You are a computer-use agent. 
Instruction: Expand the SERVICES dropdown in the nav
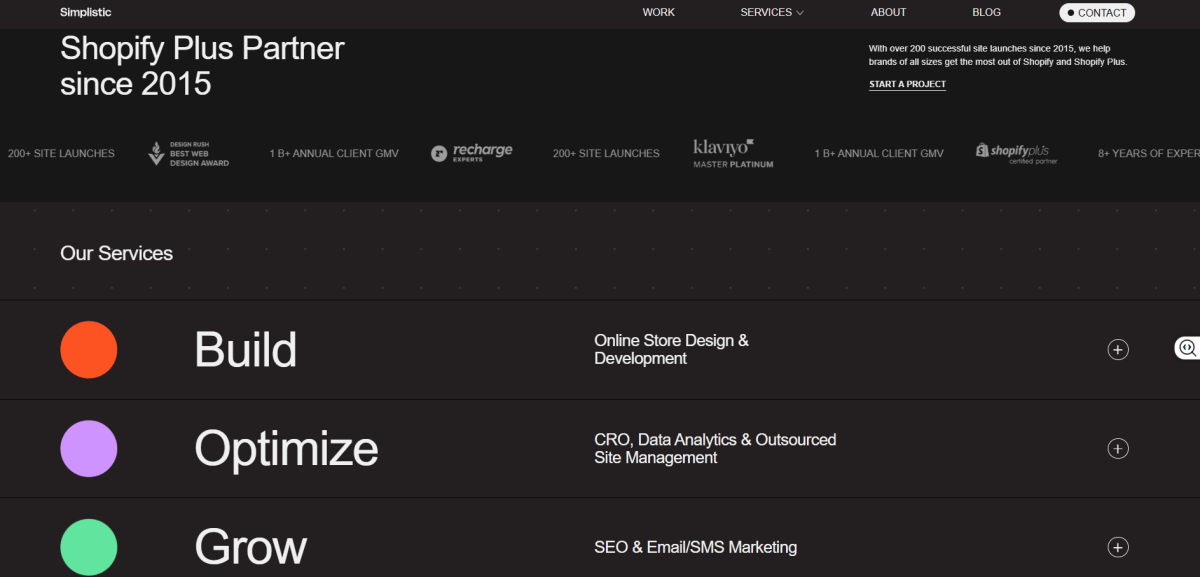tap(772, 12)
